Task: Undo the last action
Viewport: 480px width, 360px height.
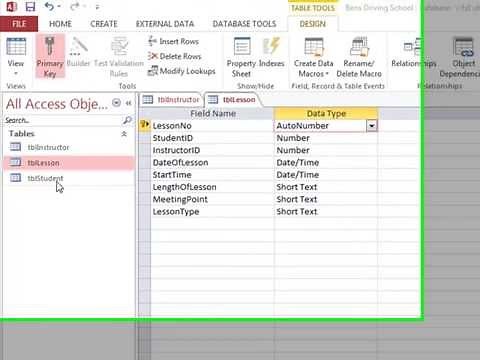Action: click(x=49, y=6)
